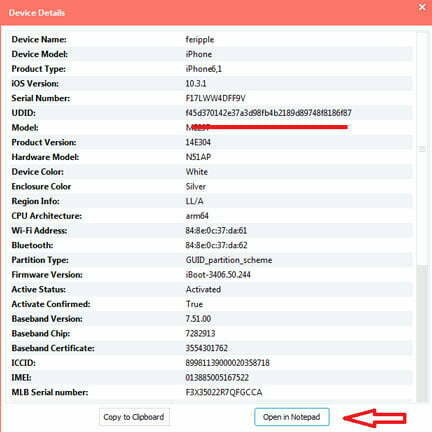Select the Baseband Version value 7.51.00

198,319
